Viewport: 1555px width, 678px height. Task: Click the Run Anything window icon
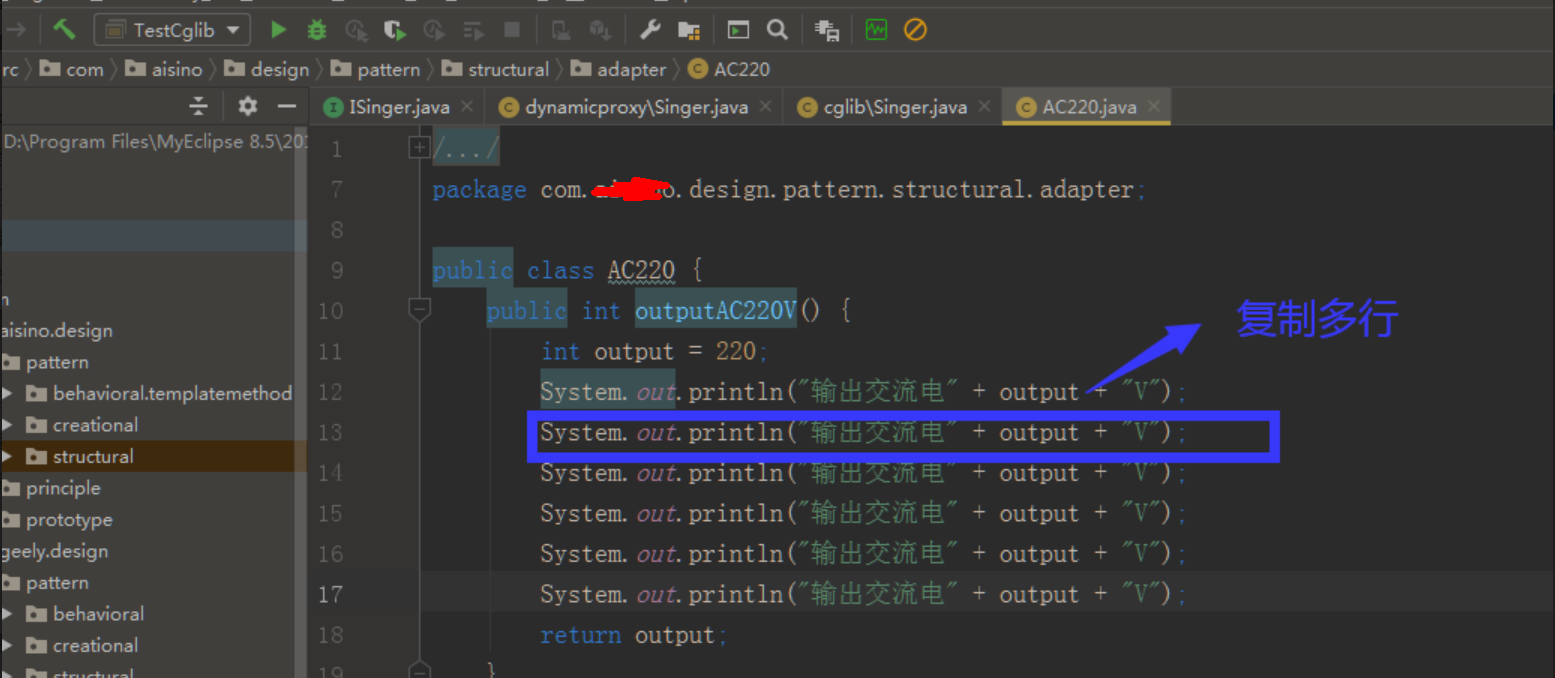pyautogui.click(x=738, y=30)
